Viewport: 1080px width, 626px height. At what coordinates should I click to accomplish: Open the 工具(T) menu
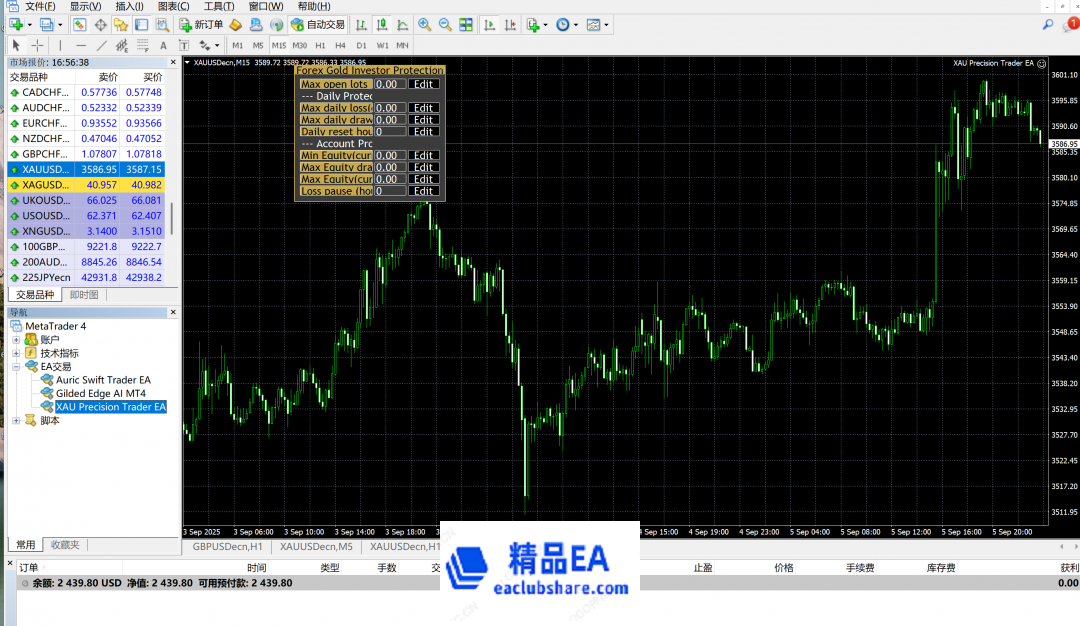[219, 6]
